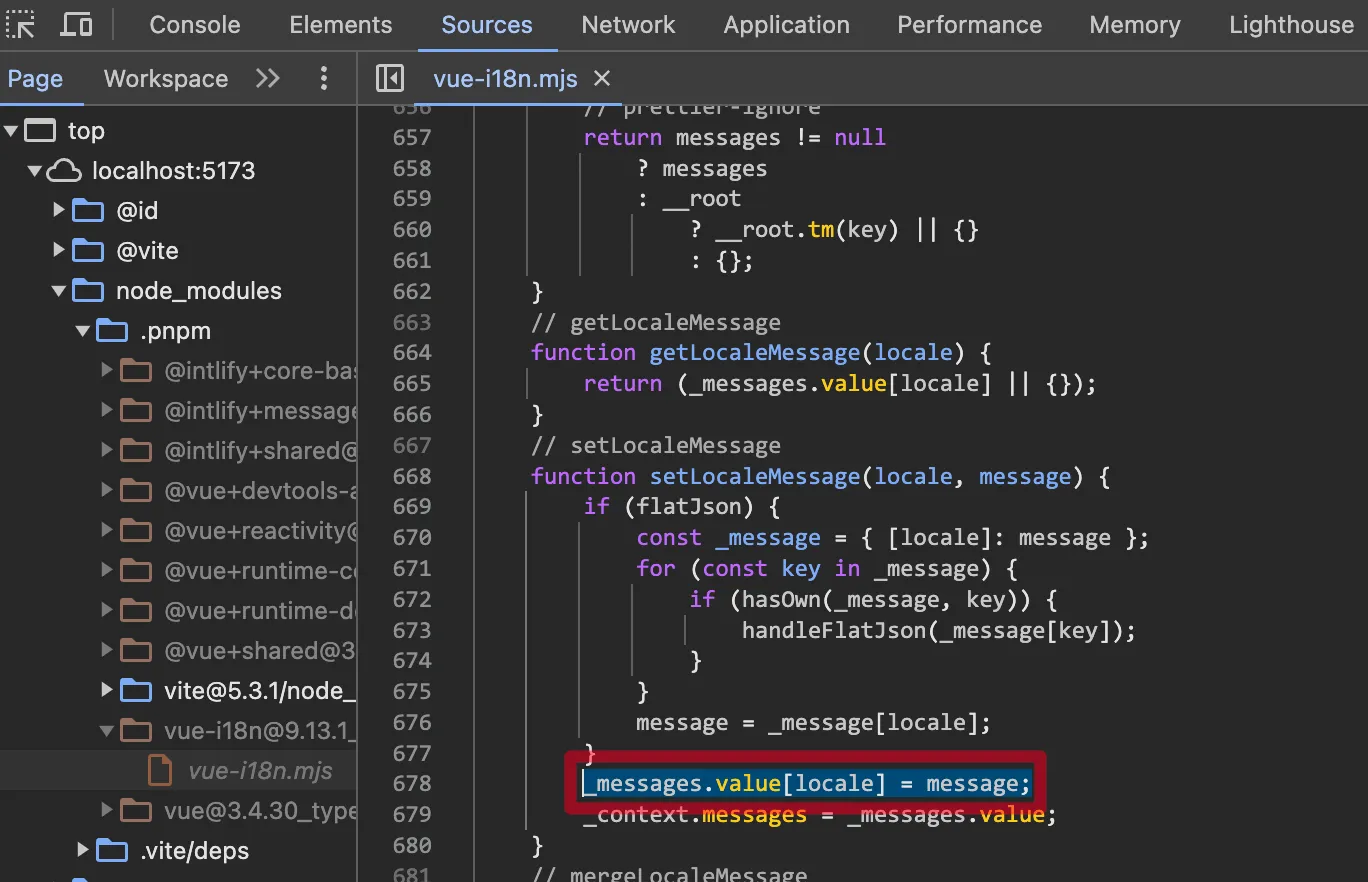Open the Lighthouse panel tab
The image size is (1368, 882).
coord(1290,25)
